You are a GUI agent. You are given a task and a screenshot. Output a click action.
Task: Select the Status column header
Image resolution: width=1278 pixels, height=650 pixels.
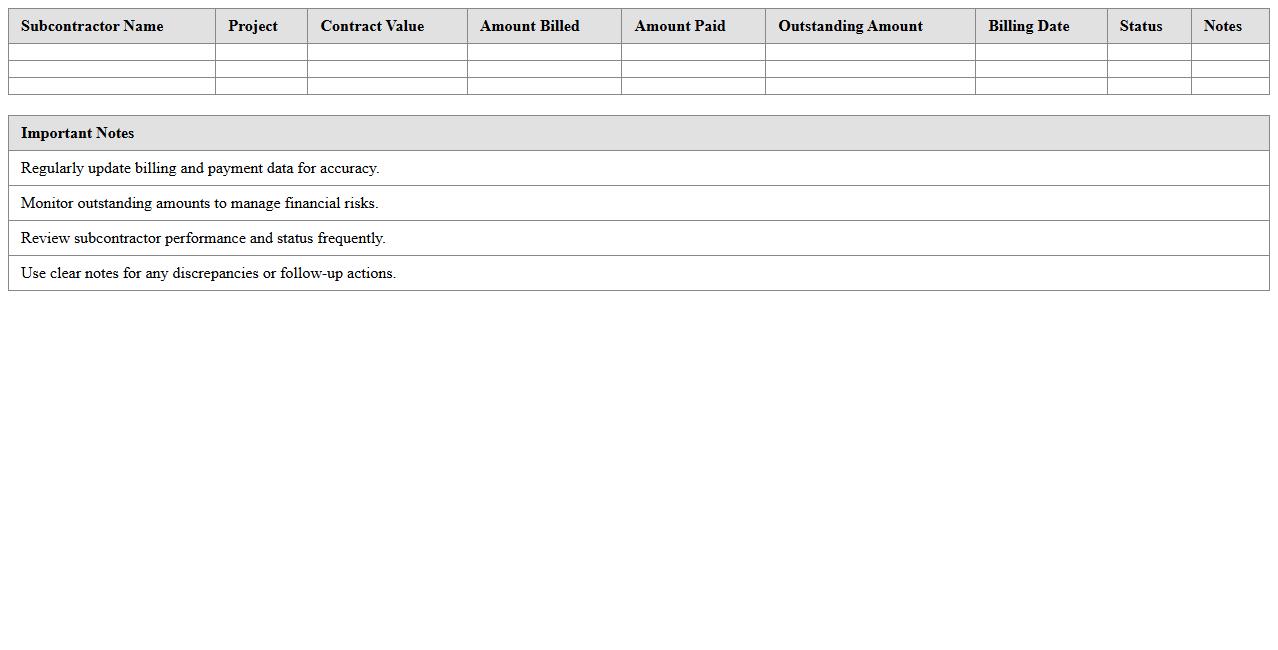[1140, 26]
